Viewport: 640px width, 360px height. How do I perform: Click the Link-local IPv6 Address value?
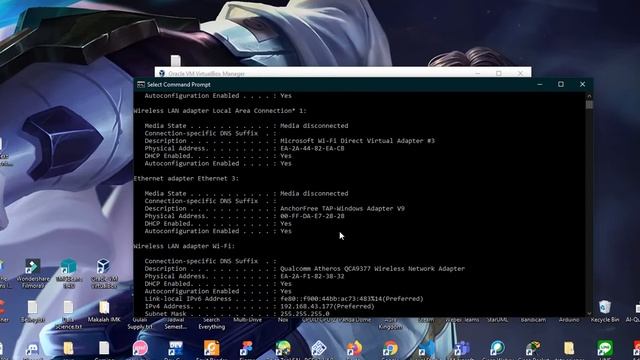pyautogui.click(x=351, y=299)
